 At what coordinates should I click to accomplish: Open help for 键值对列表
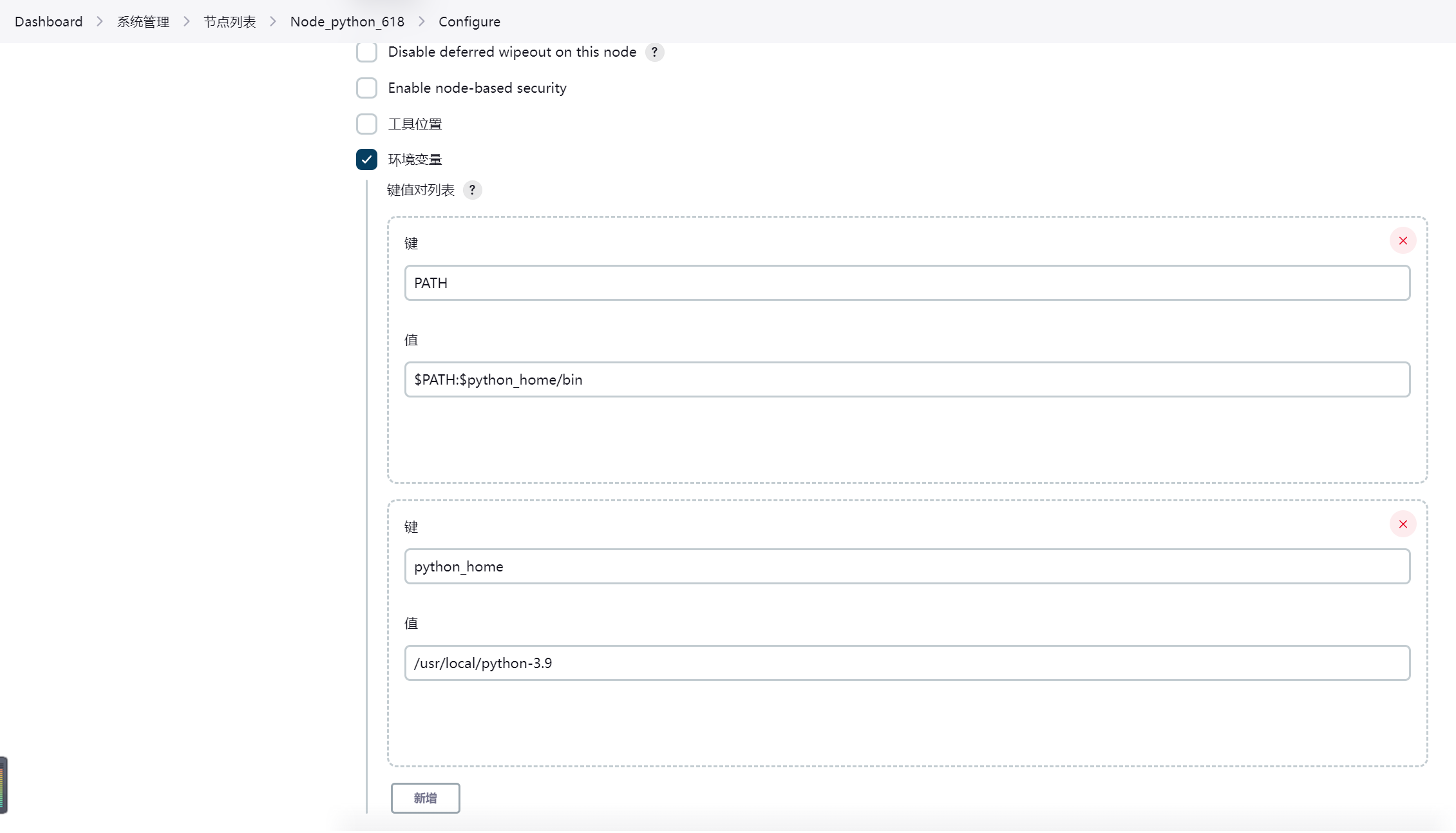tap(472, 190)
